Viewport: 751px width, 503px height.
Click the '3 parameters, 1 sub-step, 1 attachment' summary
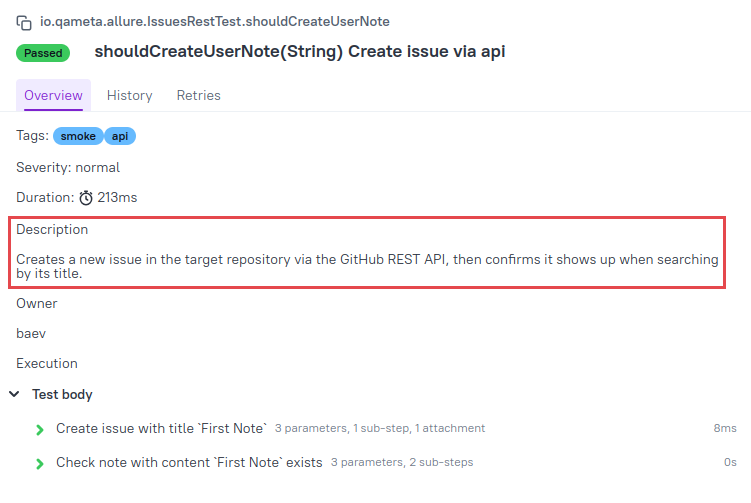[x=380, y=428]
